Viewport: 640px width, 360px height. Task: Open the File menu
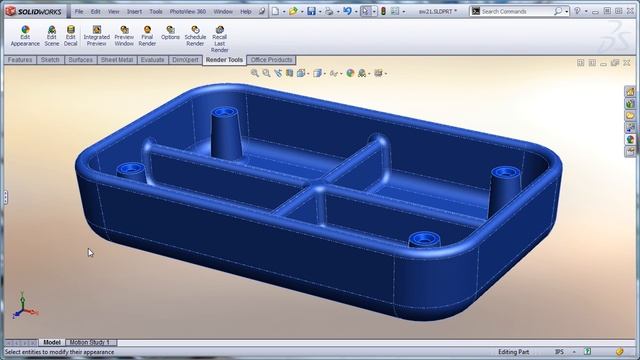(79, 11)
